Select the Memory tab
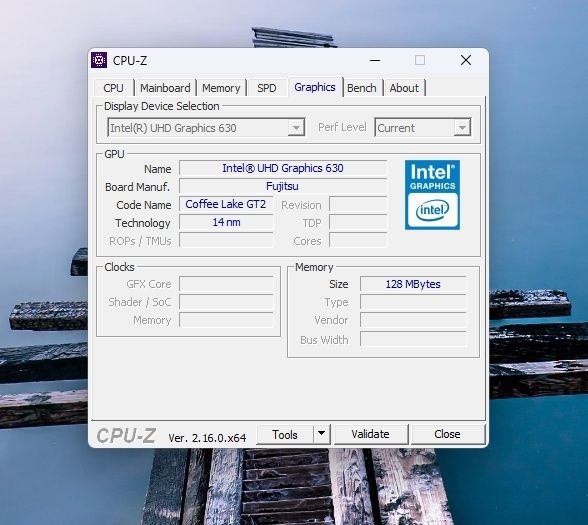 (x=221, y=88)
